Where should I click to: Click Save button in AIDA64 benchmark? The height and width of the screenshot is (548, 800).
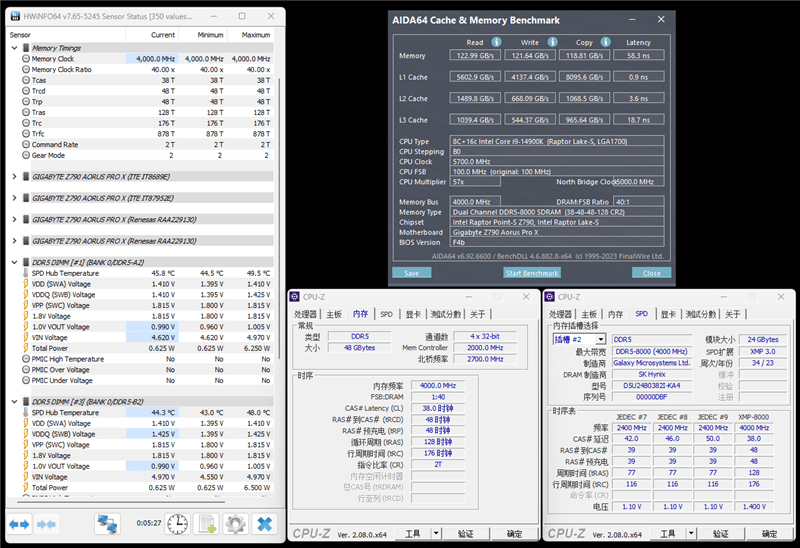[x=411, y=273]
